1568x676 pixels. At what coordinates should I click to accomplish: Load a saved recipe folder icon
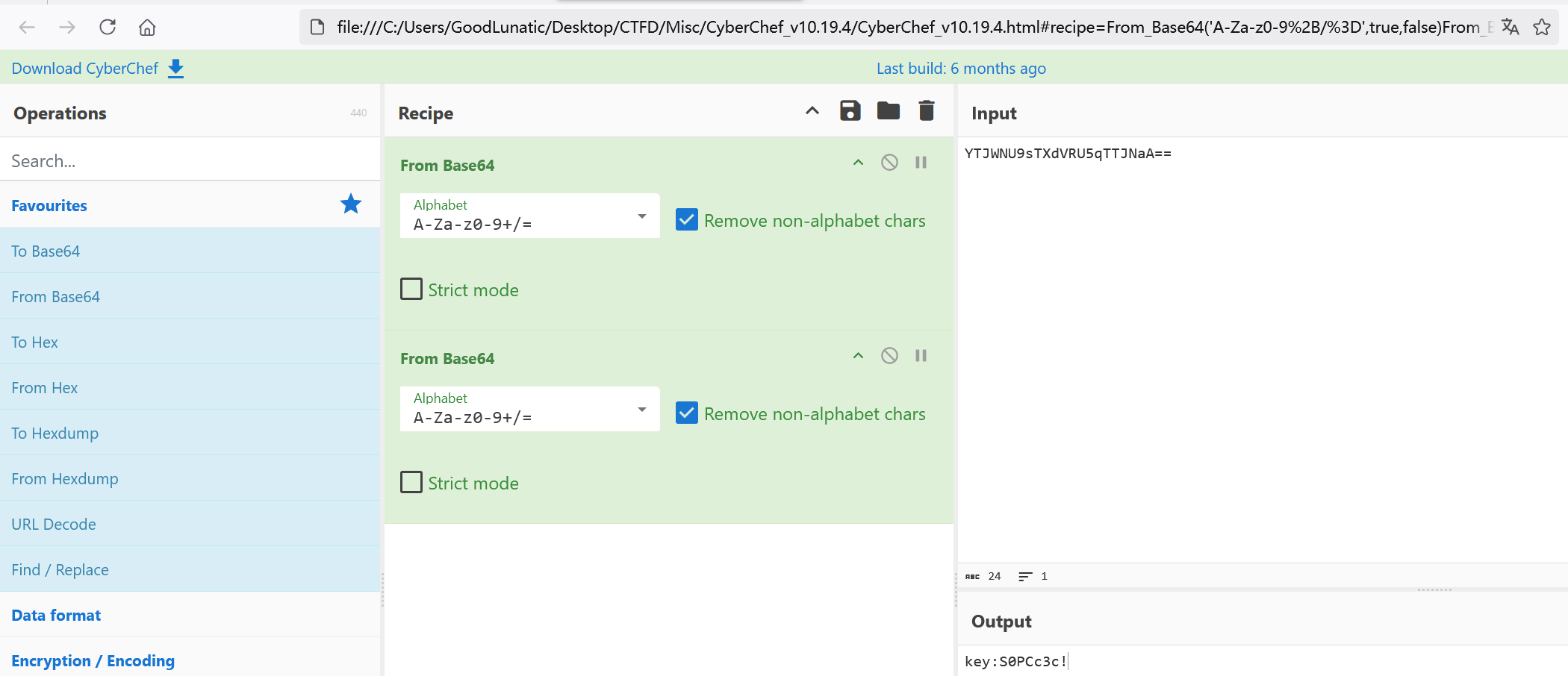click(x=888, y=111)
